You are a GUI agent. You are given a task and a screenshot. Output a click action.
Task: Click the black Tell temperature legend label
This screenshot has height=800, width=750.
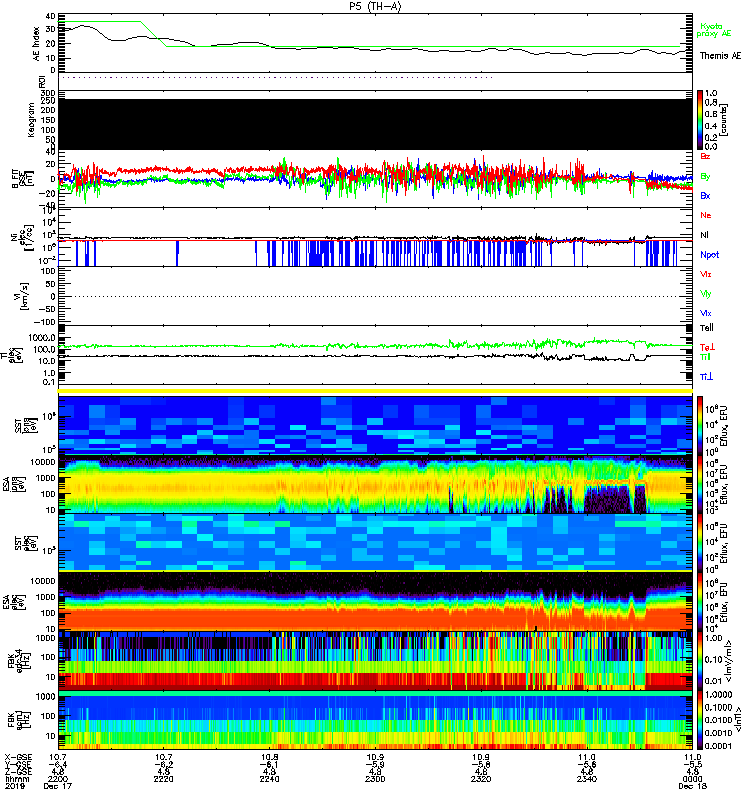[x=707, y=328]
